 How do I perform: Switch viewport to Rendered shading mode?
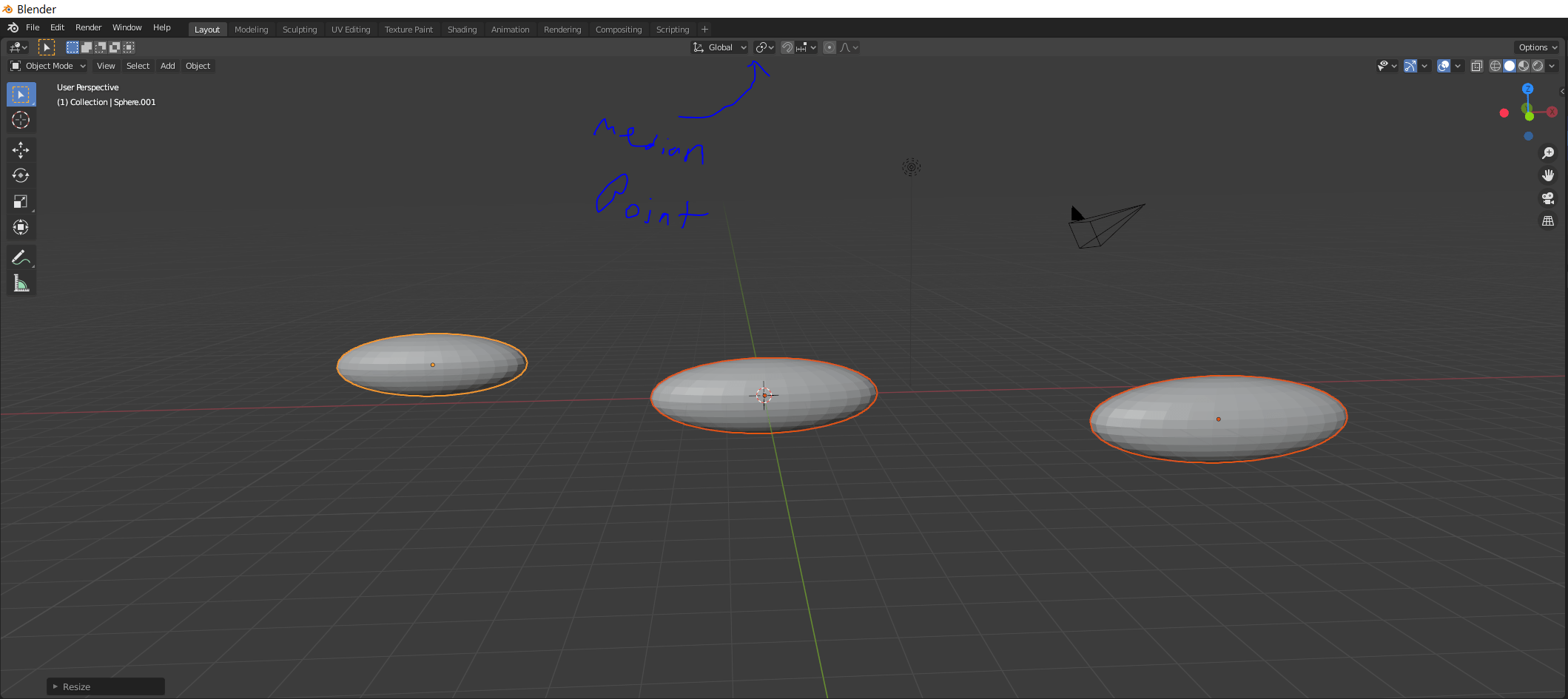[1538, 66]
